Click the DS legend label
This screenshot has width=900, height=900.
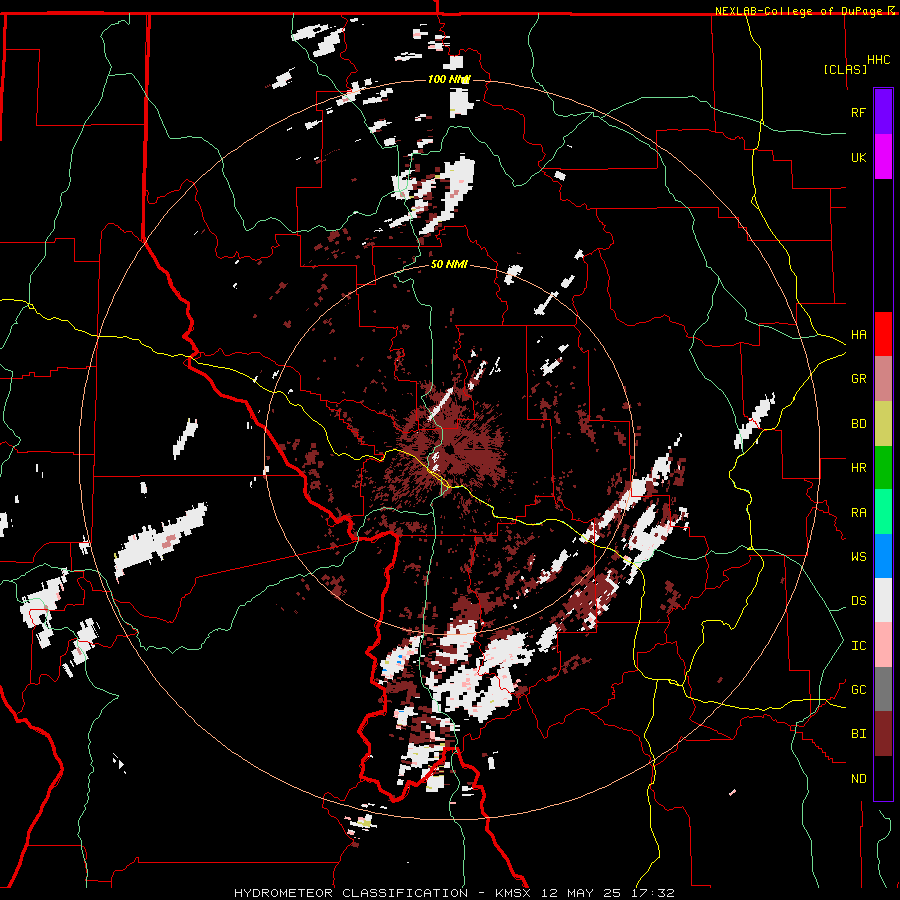tap(859, 600)
